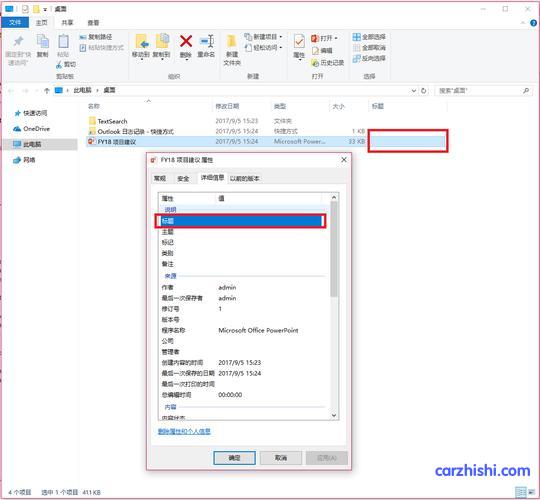Click the Refresh icon beside address bar
The height and width of the screenshot is (500, 540).
pyautogui.click(x=424, y=91)
